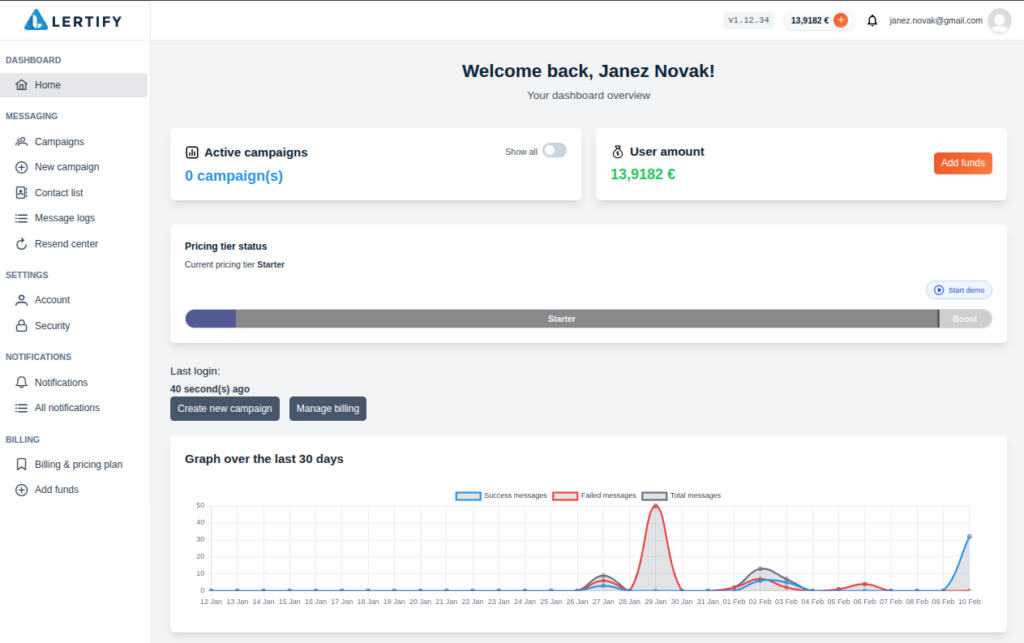Click the Message logs list icon

(22, 218)
